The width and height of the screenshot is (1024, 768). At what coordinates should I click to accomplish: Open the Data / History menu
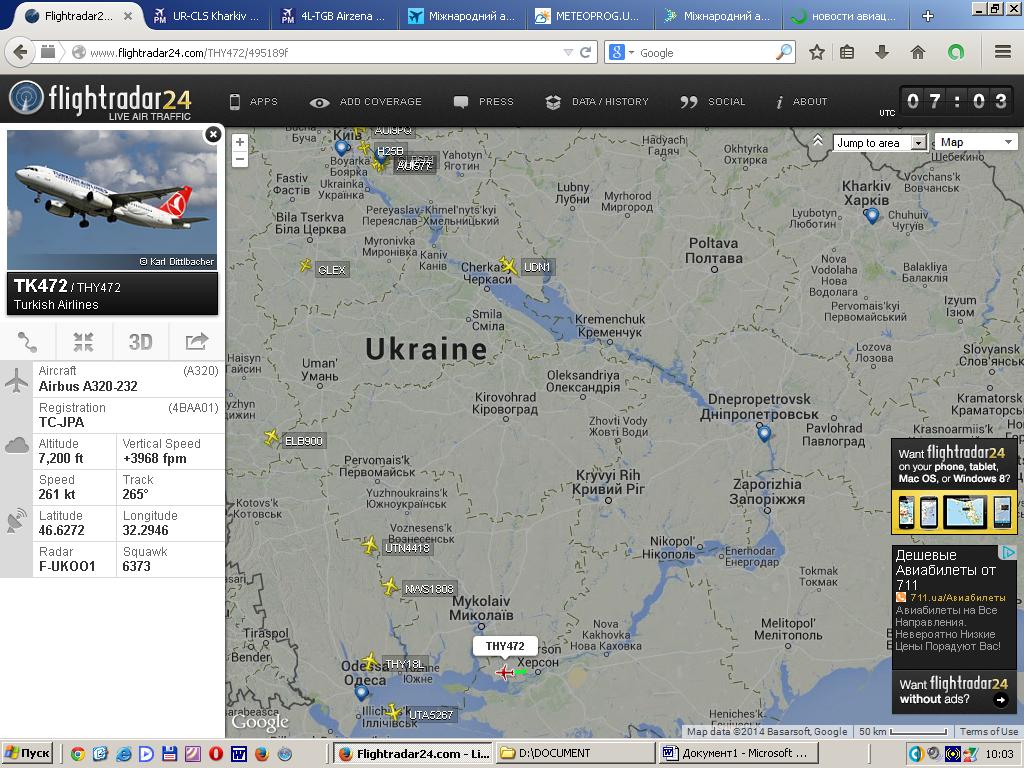click(597, 102)
